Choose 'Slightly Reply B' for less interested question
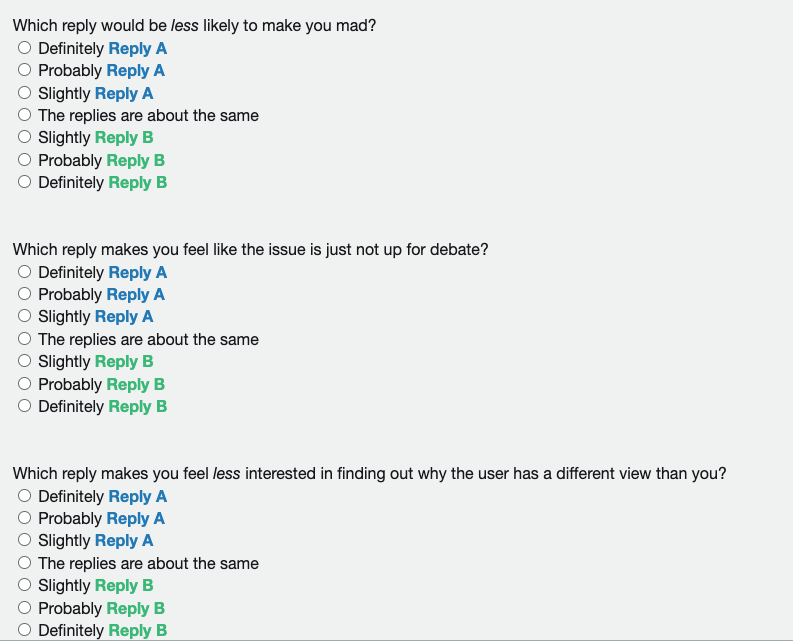 pos(24,586)
